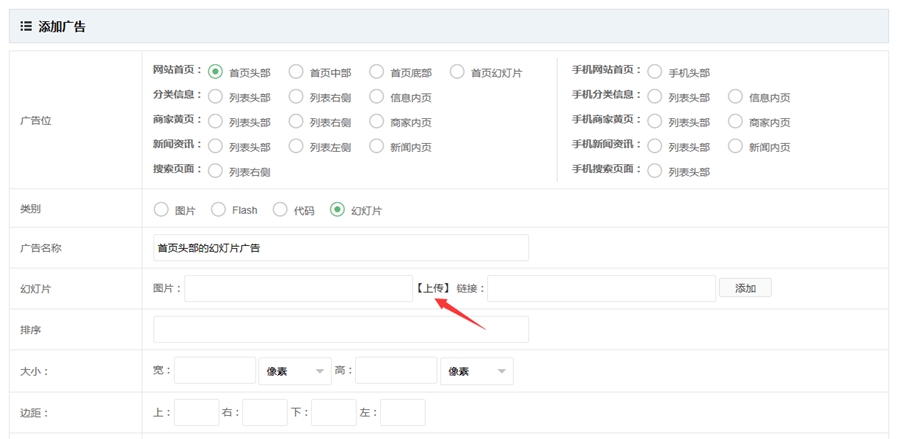This screenshot has width=900, height=439.
Task: Set category type to Flash
Action: click(219, 210)
